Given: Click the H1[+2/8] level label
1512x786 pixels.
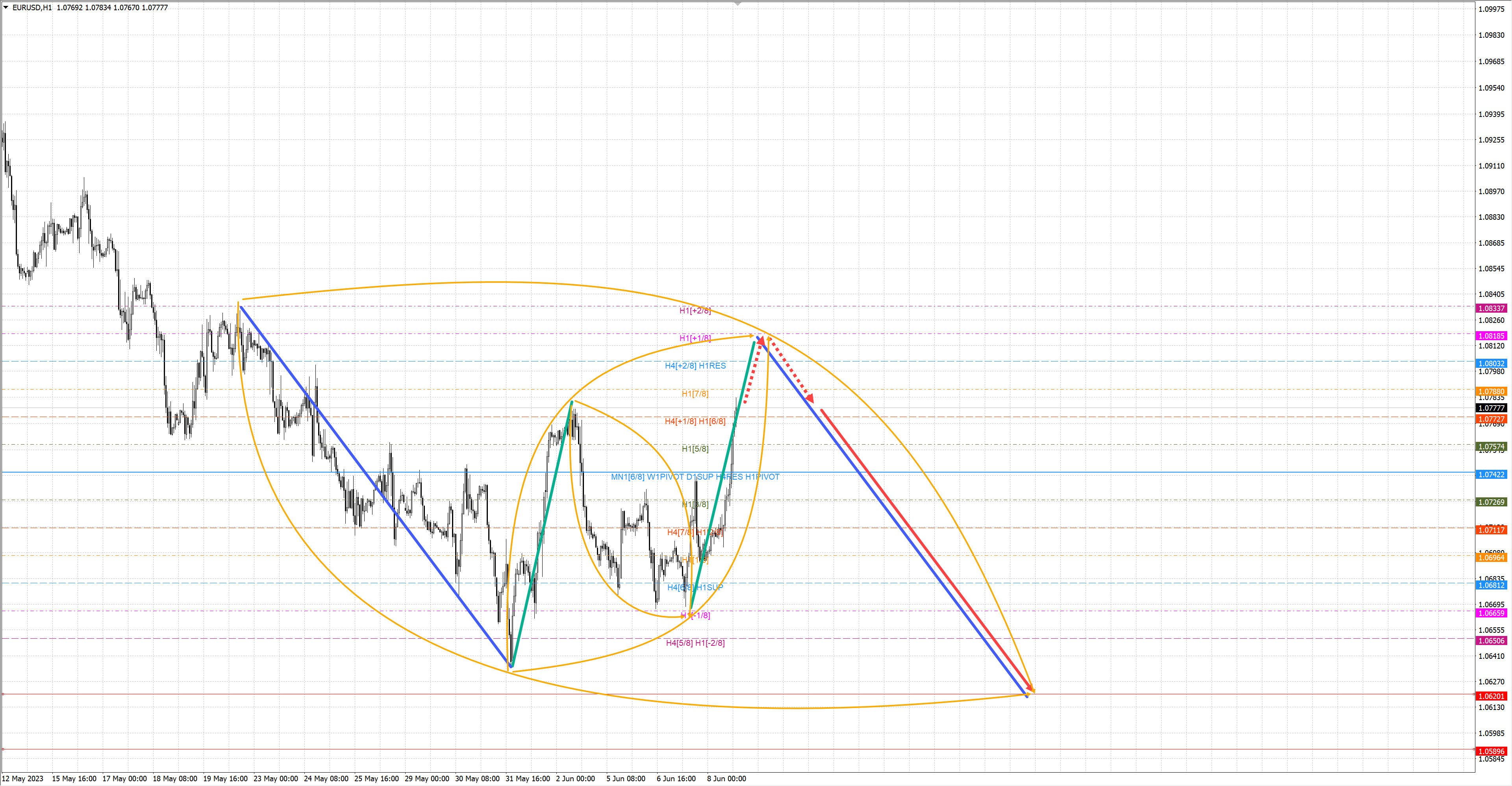Looking at the screenshot, I should 695,311.
